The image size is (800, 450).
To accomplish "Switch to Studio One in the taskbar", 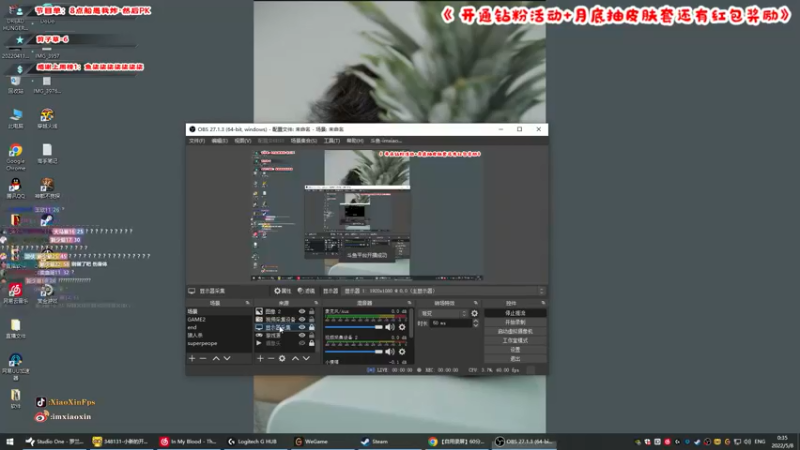I will (x=55, y=442).
